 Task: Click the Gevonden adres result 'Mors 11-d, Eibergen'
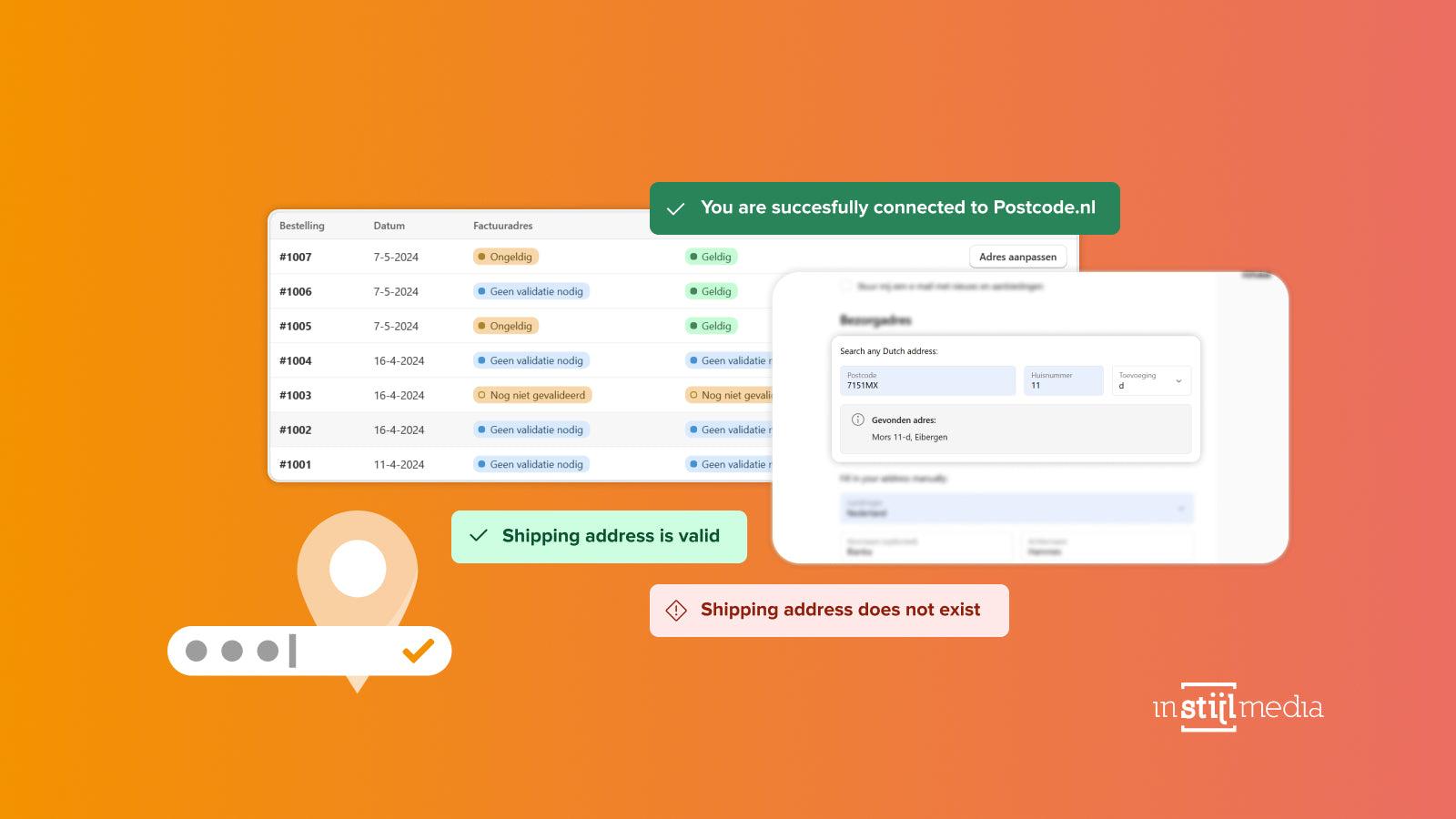[910, 437]
